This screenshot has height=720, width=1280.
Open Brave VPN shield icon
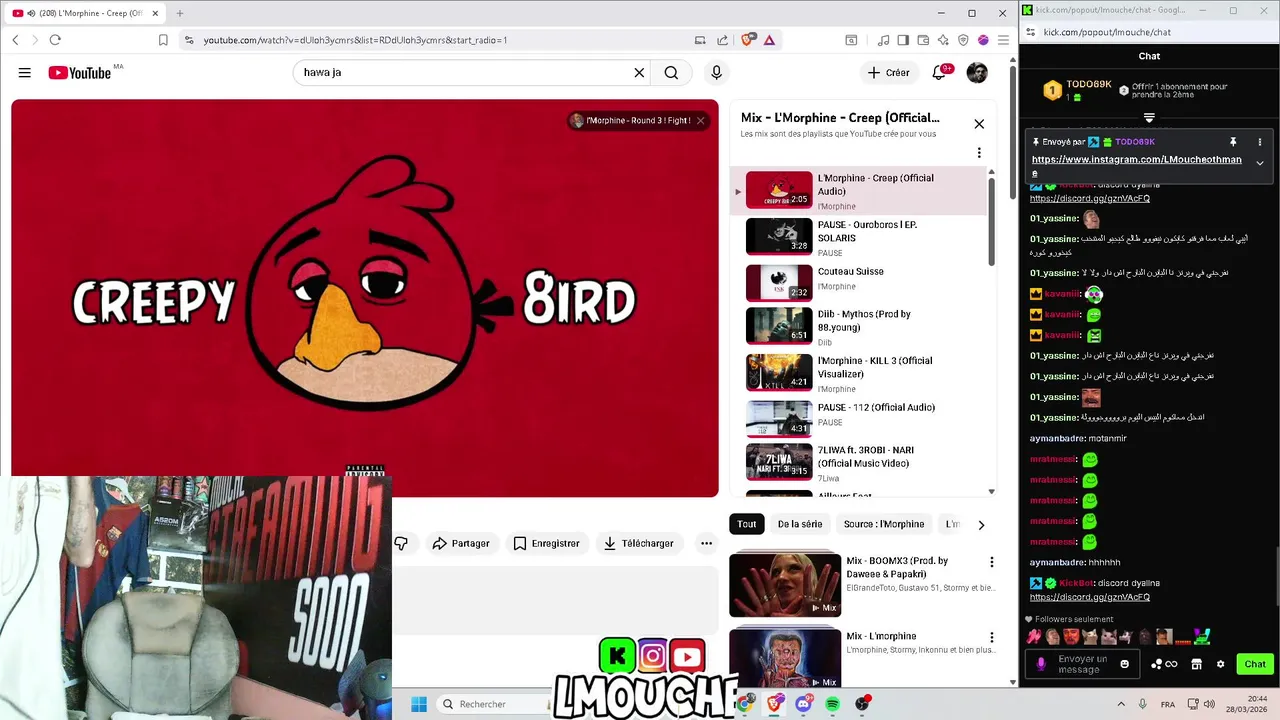[963, 40]
